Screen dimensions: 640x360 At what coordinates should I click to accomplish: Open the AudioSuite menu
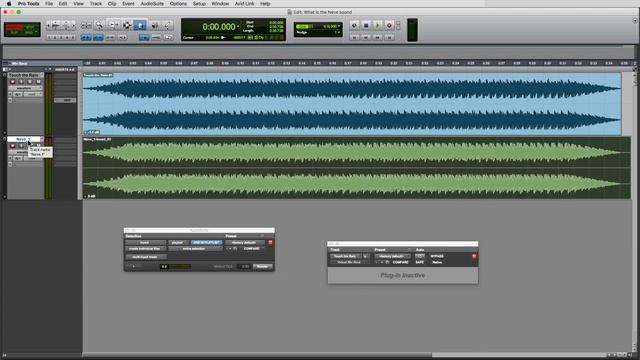152,4
